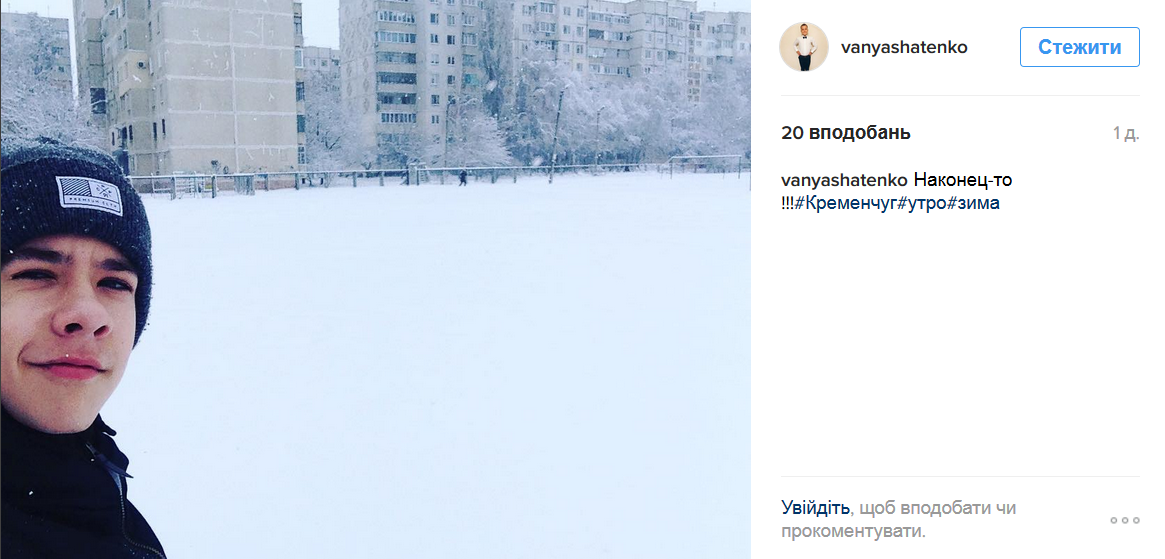Open the vanyashatenko profile from header username

pos(904,47)
